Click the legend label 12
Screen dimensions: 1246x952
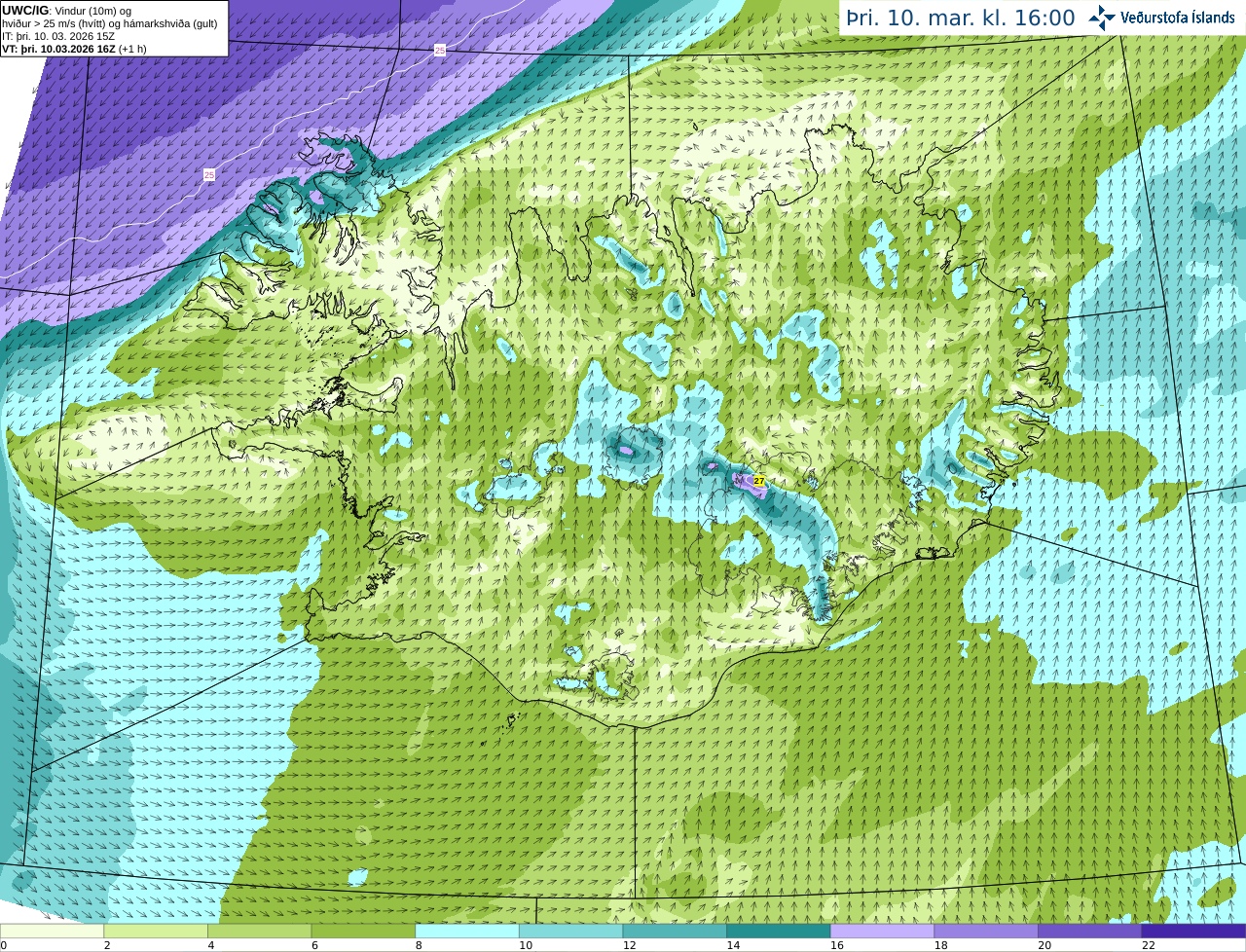[629, 945]
